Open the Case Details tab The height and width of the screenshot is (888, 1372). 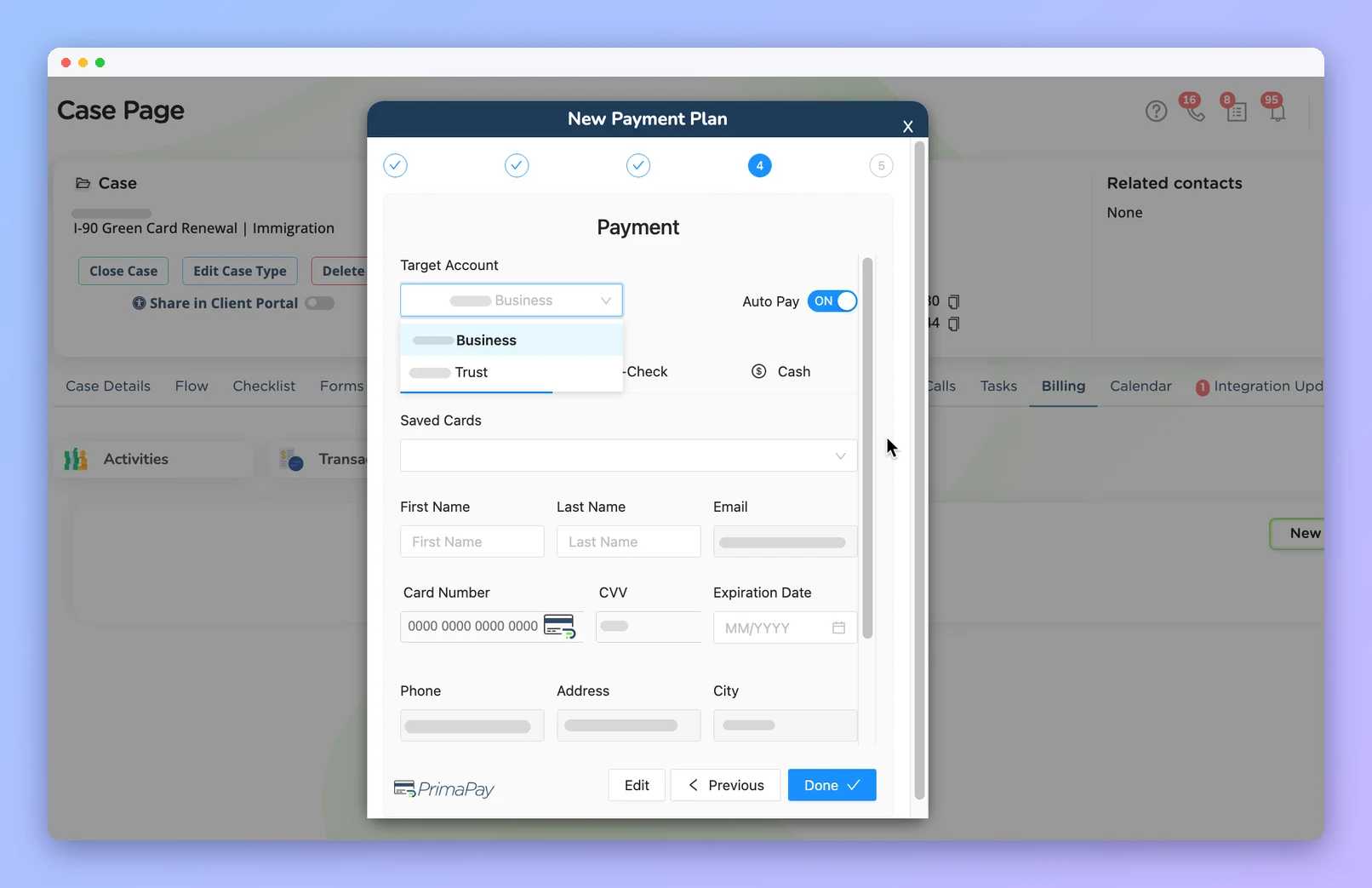[108, 386]
